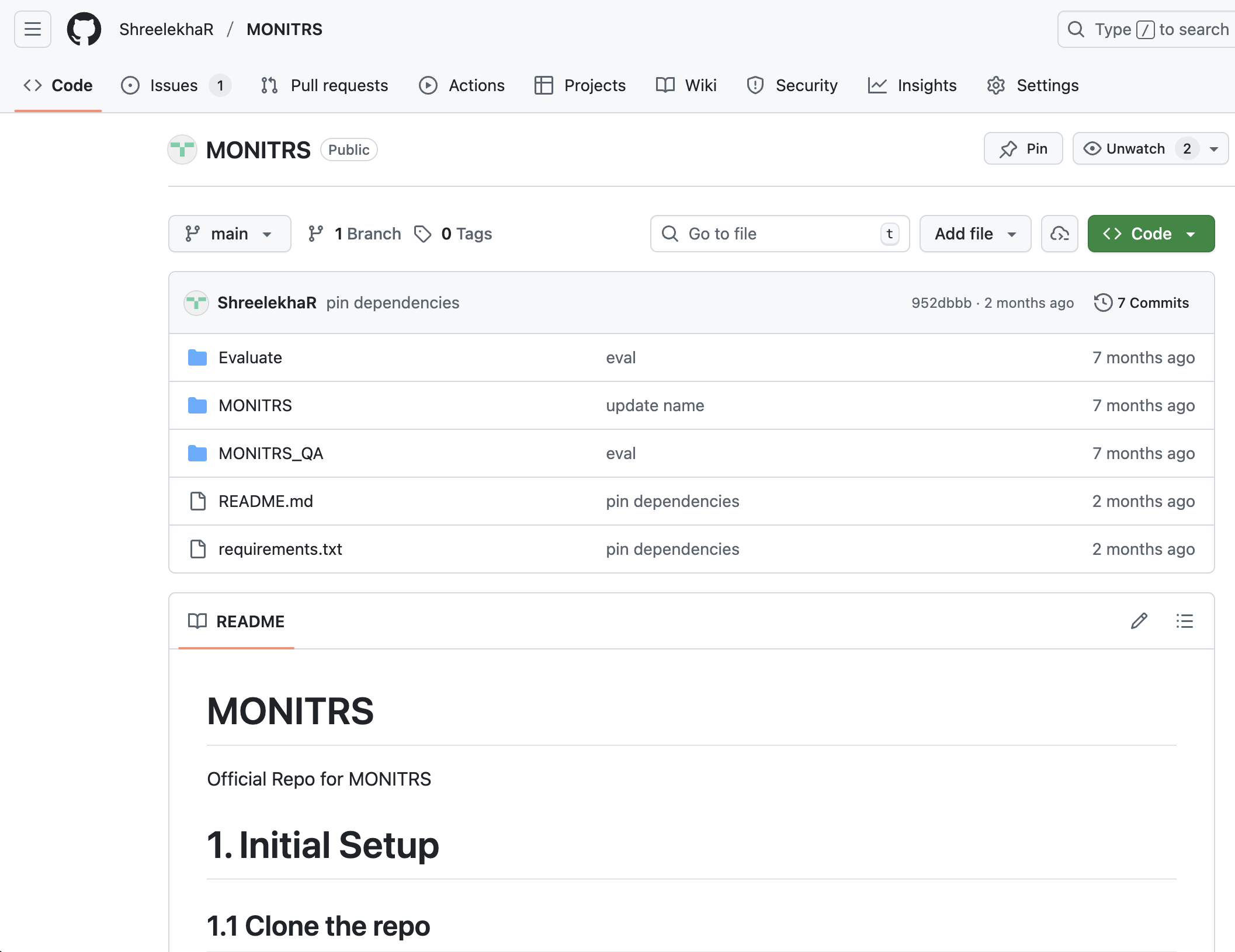
Task: Open the cloud sync workspace icon beside Code
Action: pyautogui.click(x=1059, y=234)
